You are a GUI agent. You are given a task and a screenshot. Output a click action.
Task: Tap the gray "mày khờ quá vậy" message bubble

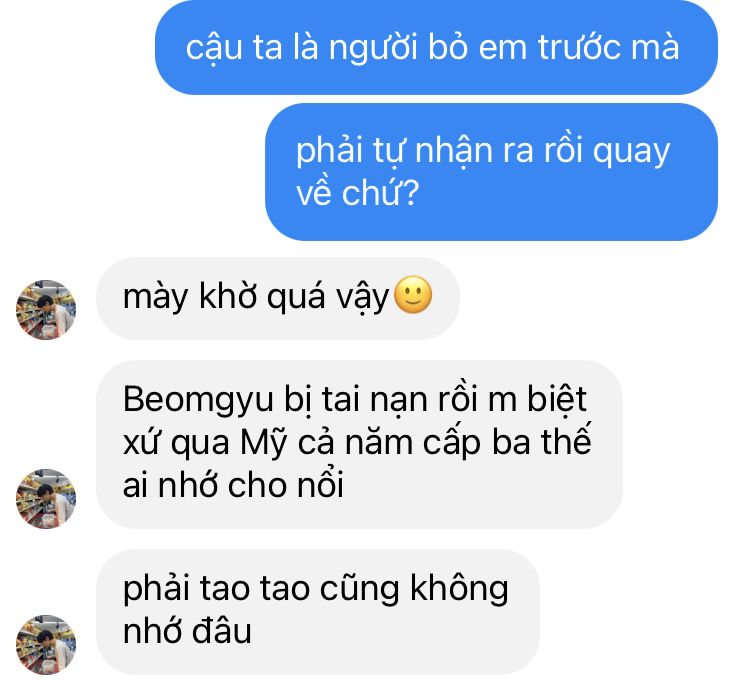click(278, 298)
